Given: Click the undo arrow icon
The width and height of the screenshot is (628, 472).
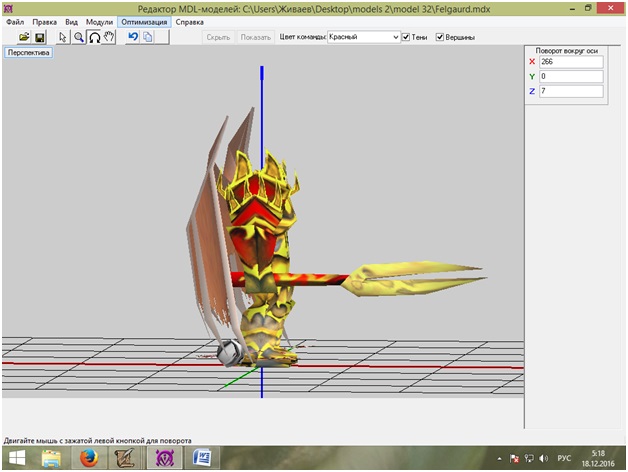Looking at the screenshot, I should (x=132, y=37).
